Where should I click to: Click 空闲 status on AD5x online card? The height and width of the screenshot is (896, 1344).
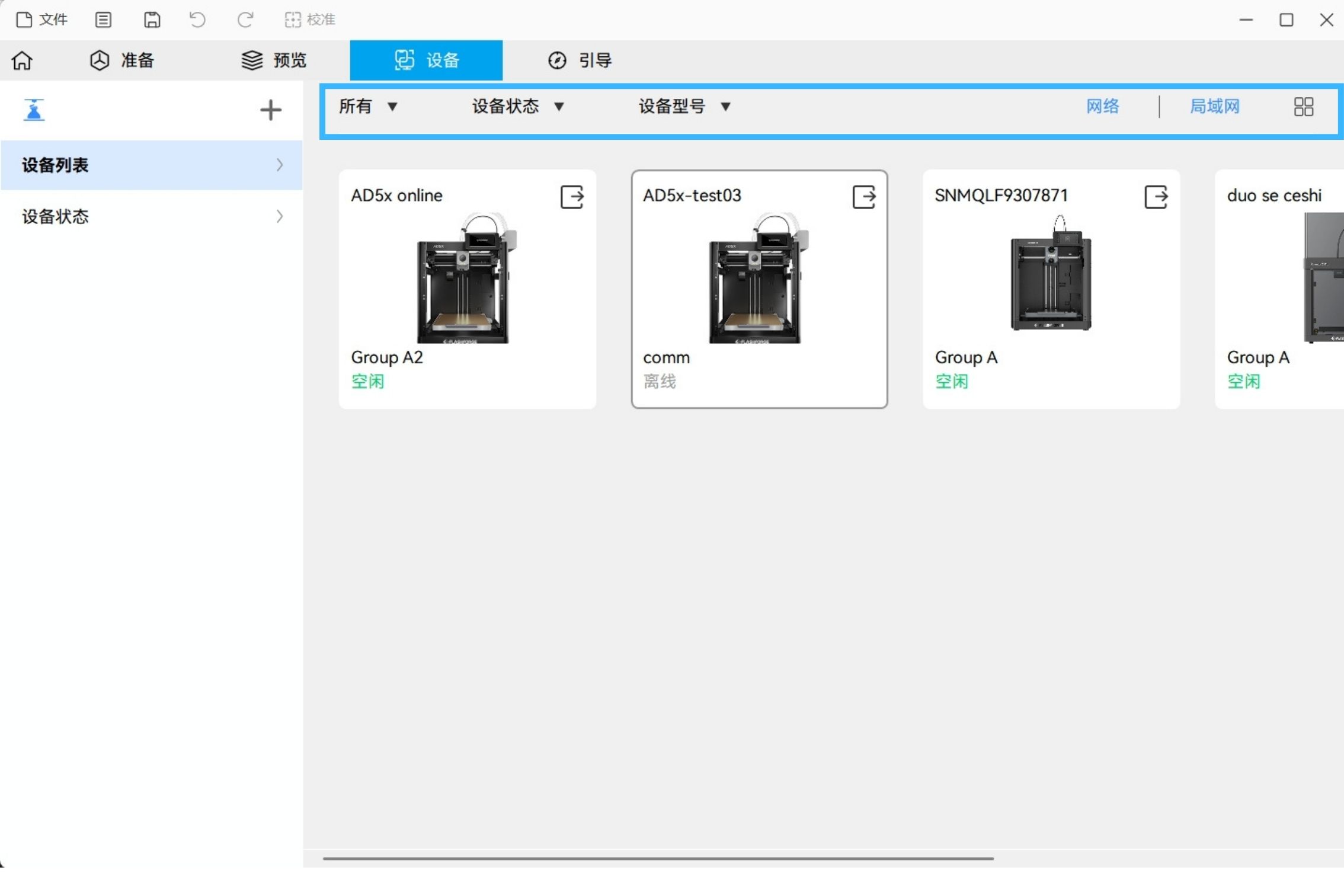click(x=367, y=382)
